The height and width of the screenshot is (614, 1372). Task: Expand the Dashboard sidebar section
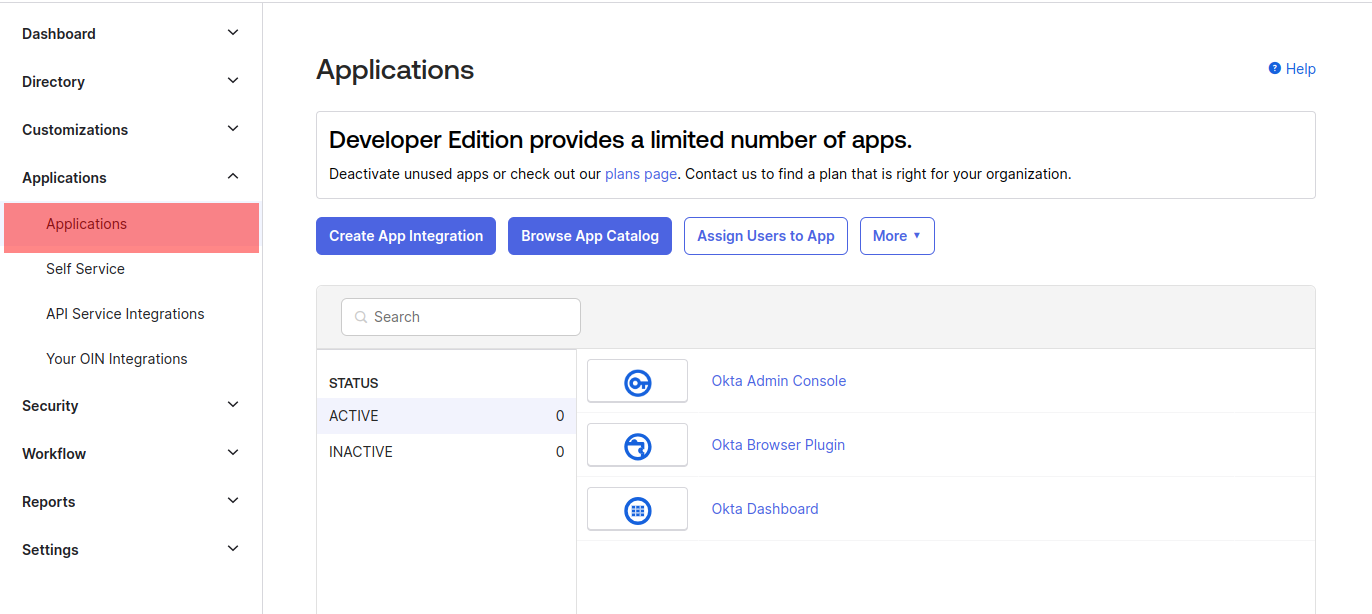pos(232,33)
